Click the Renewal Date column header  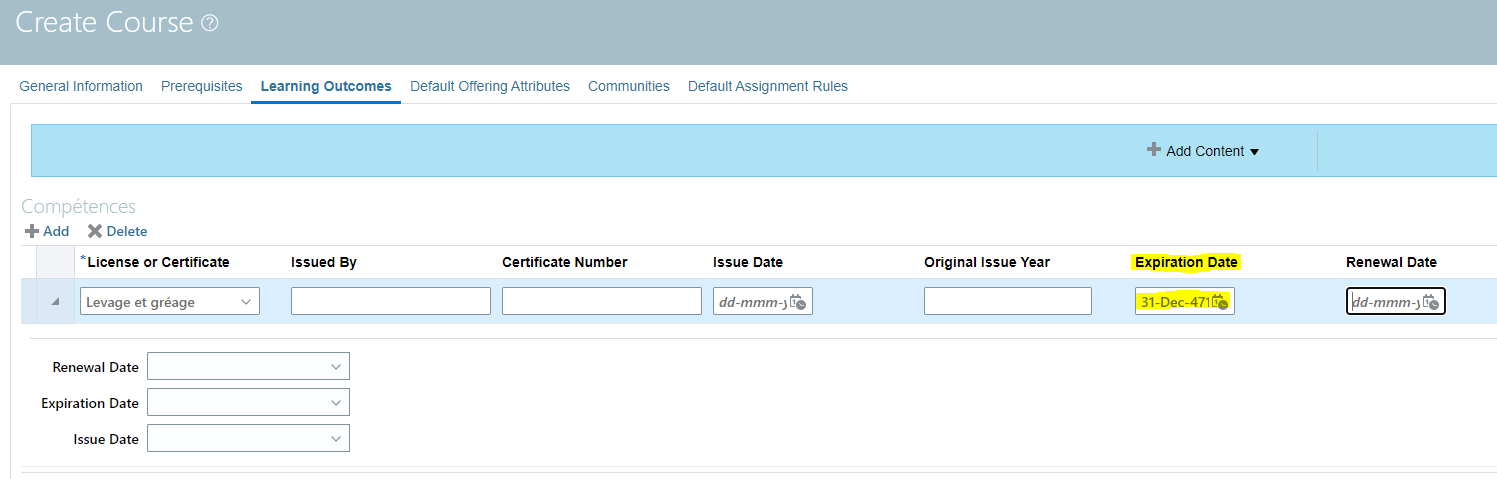(x=1391, y=262)
